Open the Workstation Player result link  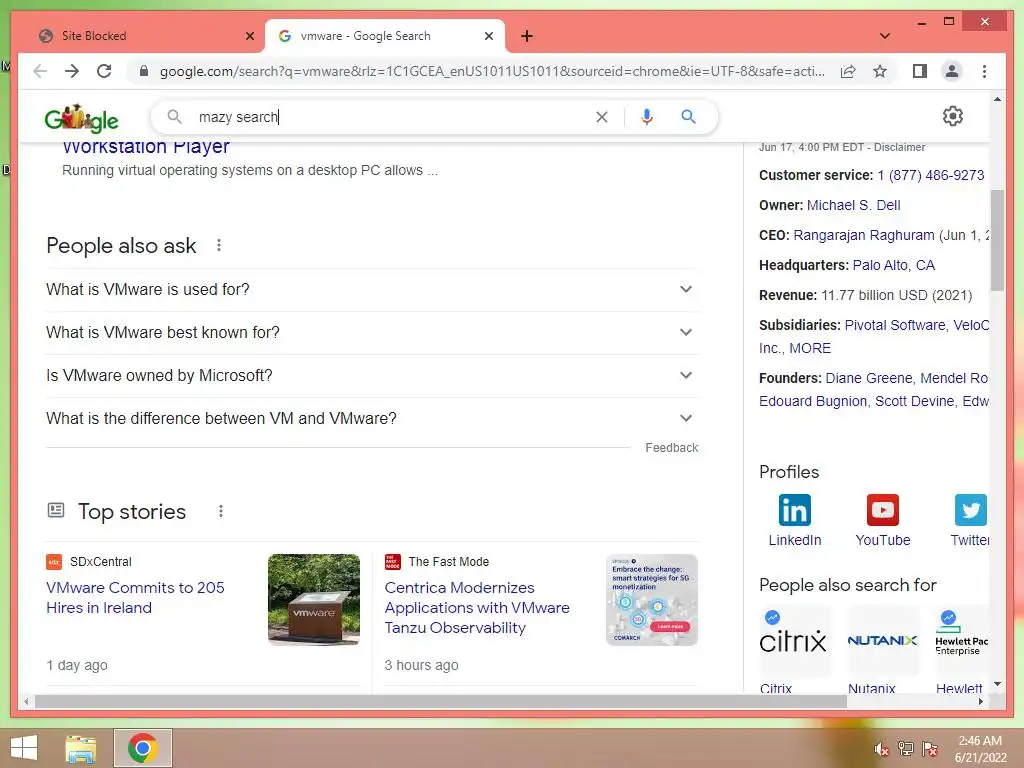click(146, 147)
